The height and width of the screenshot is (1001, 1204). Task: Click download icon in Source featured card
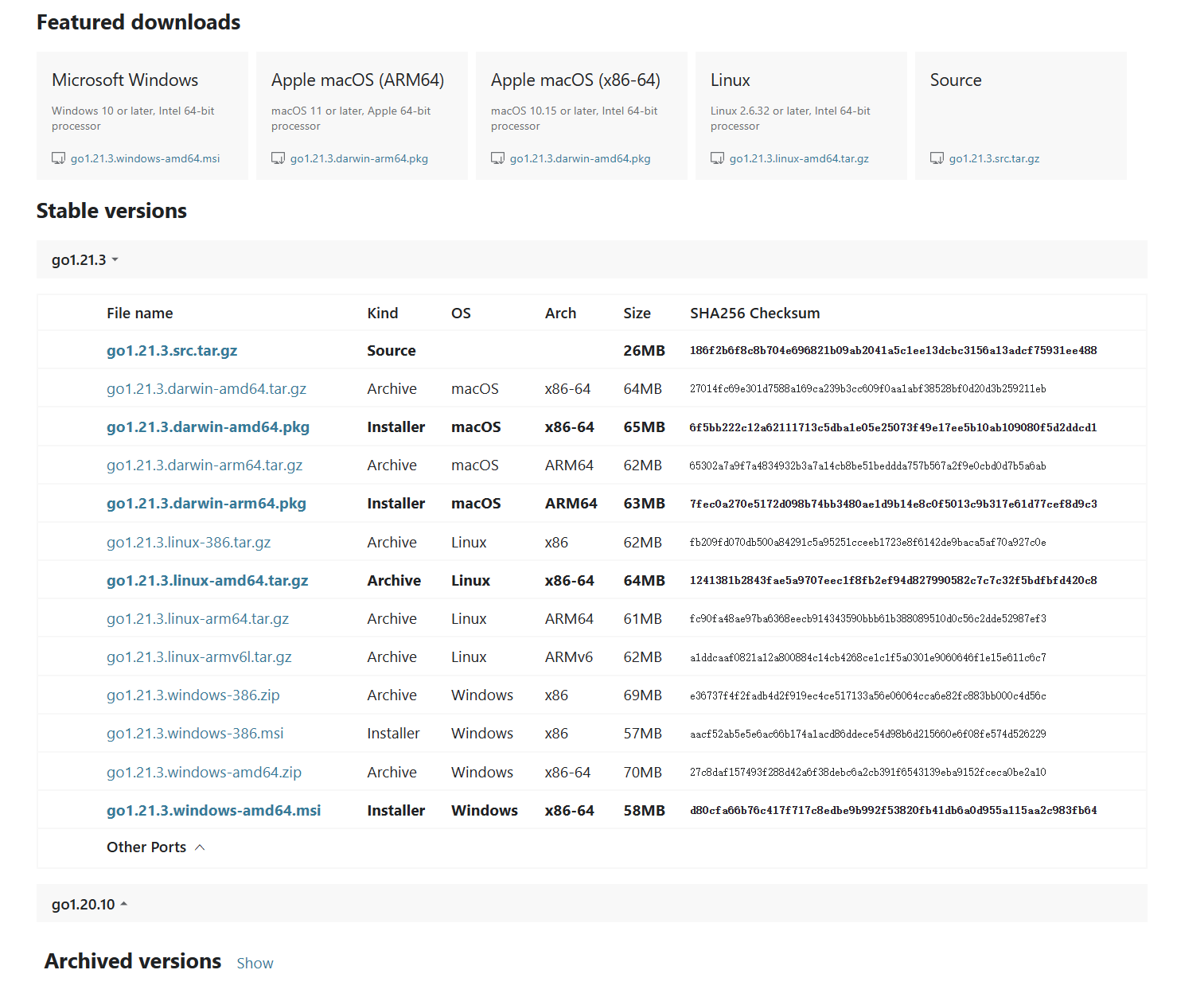(937, 158)
